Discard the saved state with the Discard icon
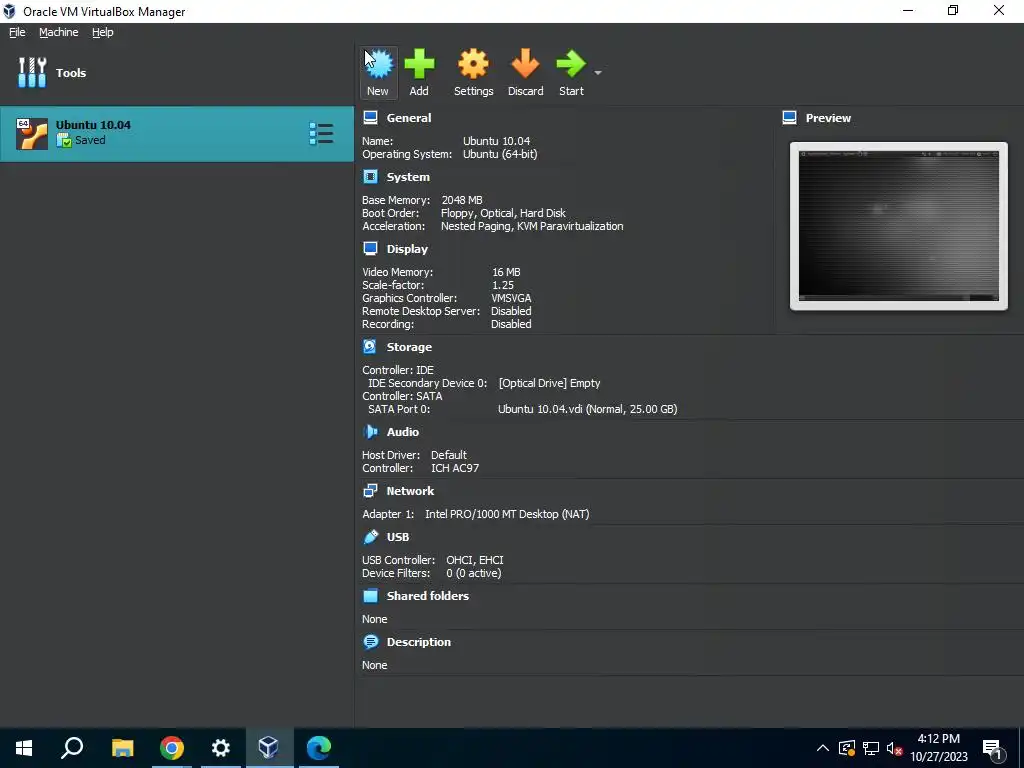The height and width of the screenshot is (768, 1024). tap(525, 64)
